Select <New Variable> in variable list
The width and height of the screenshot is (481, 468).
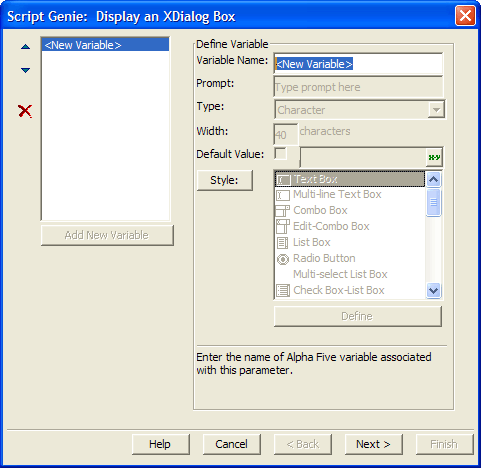click(105, 45)
